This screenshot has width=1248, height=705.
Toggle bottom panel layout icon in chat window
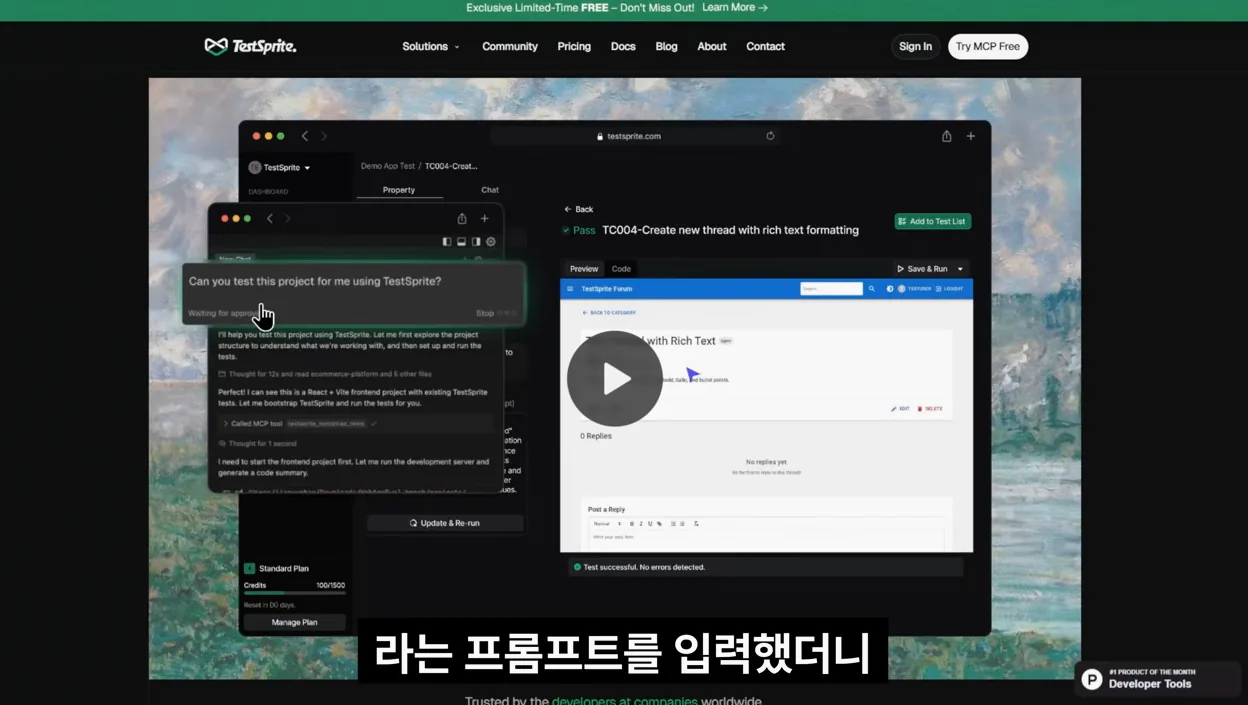461,241
